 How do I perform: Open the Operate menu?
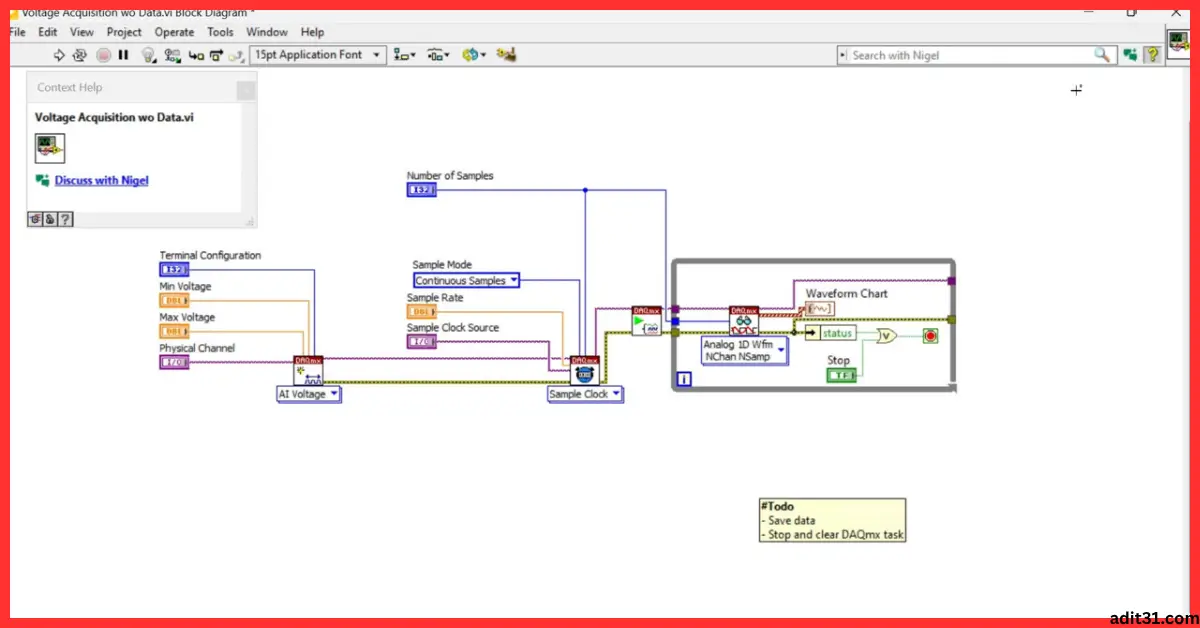point(174,32)
